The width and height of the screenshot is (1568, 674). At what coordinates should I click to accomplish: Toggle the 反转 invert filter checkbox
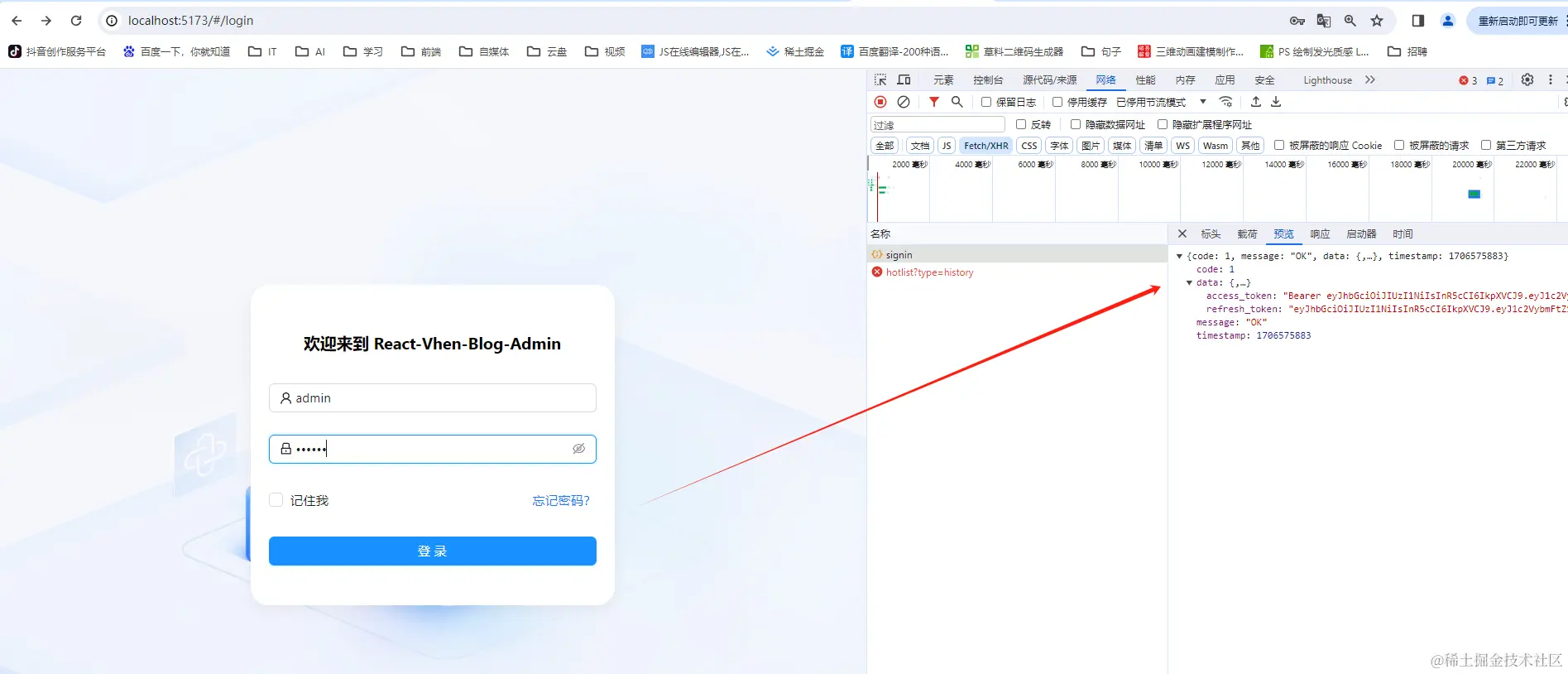[1021, 124]
